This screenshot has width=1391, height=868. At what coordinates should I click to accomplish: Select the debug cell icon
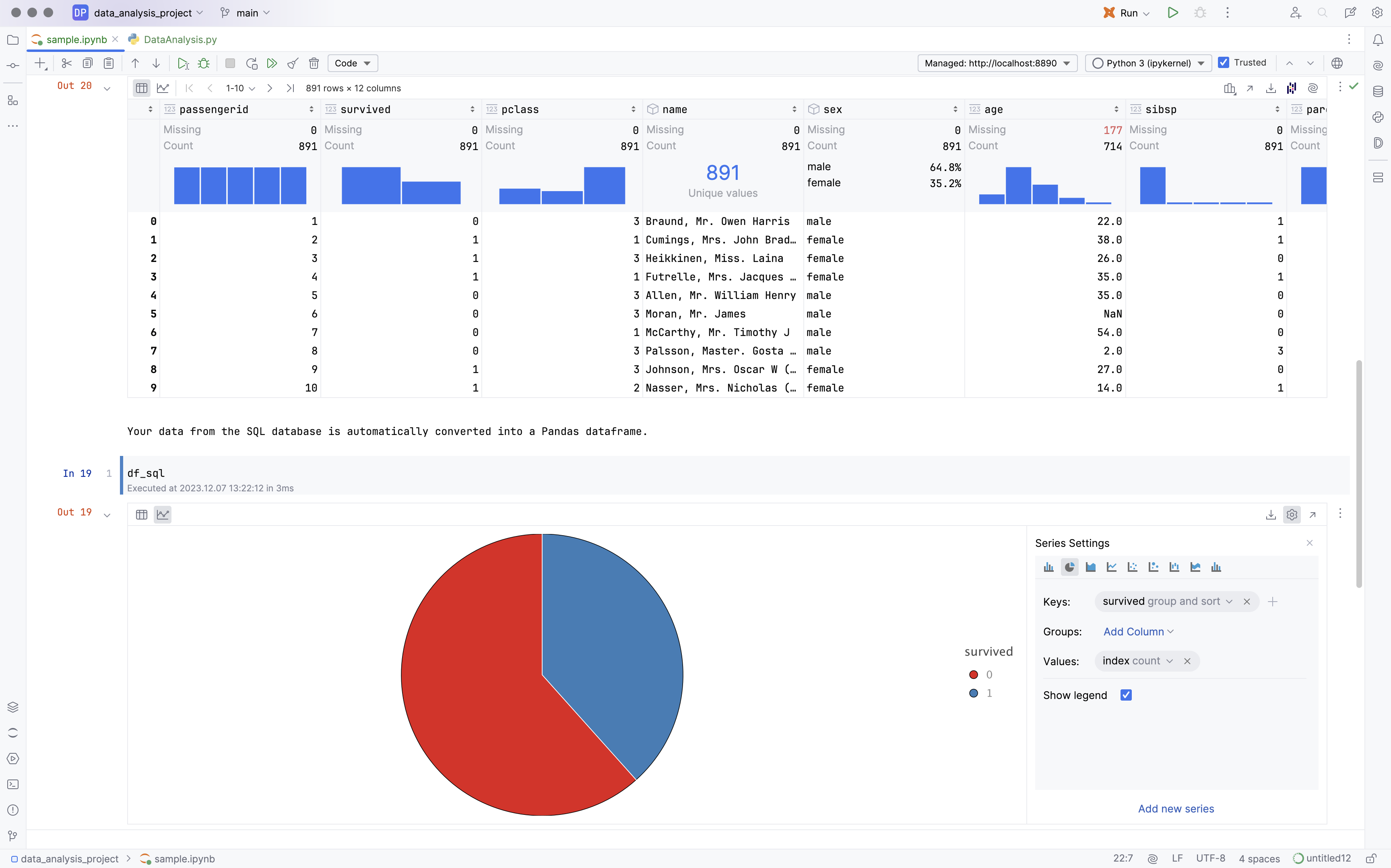tap(204, 63)
